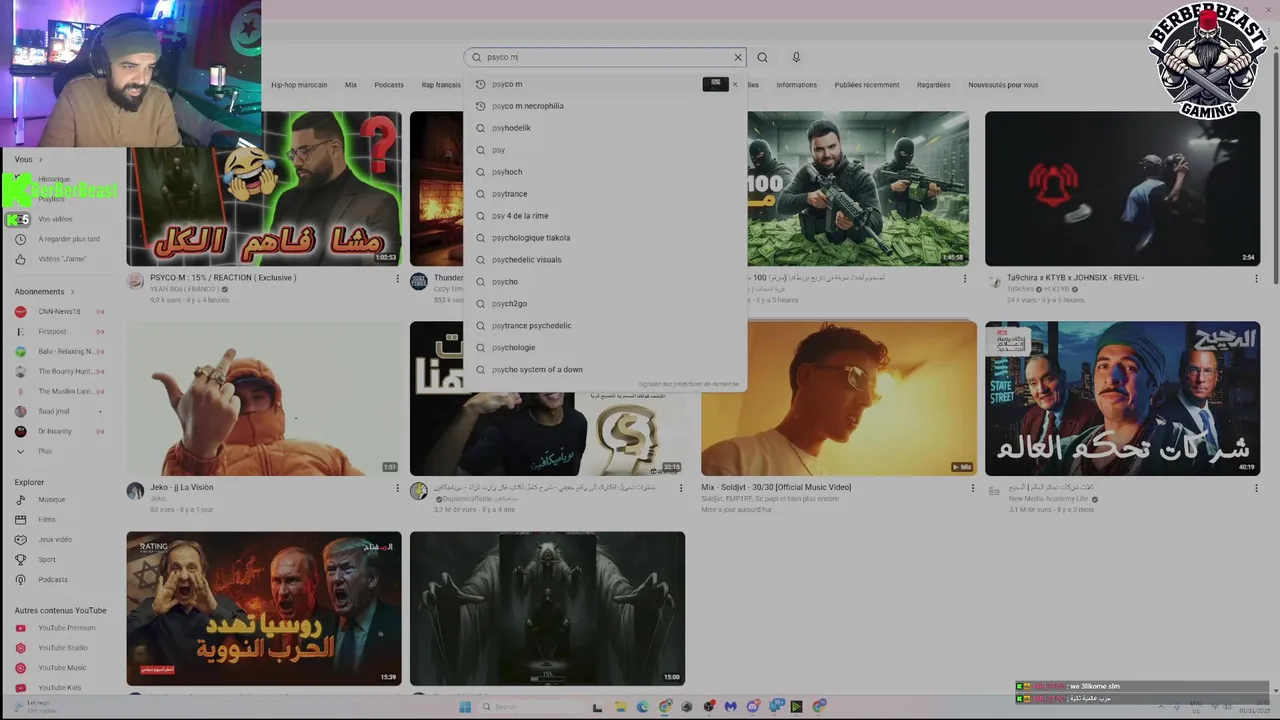This screenshot has height=720, width=1280.
Task: Select the Rap français filter chip
Action: (441, 85)
